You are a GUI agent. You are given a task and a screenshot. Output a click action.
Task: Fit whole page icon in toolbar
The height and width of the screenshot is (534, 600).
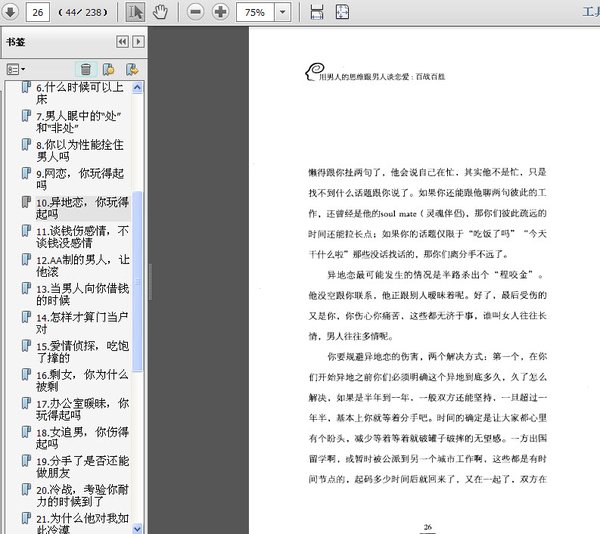tap(342, 12)
